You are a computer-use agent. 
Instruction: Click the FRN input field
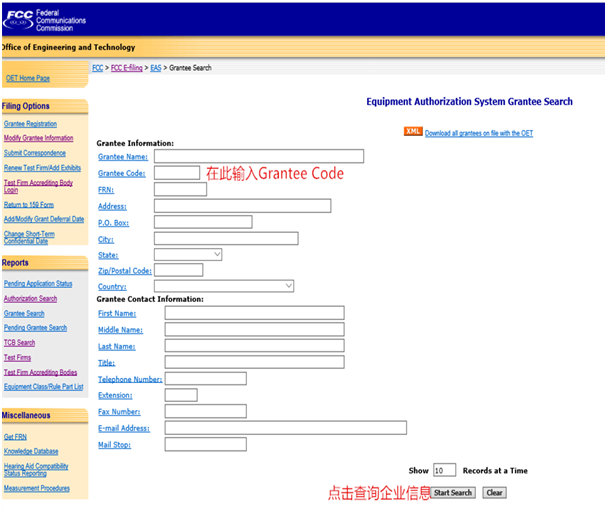(x=180, y=189)
